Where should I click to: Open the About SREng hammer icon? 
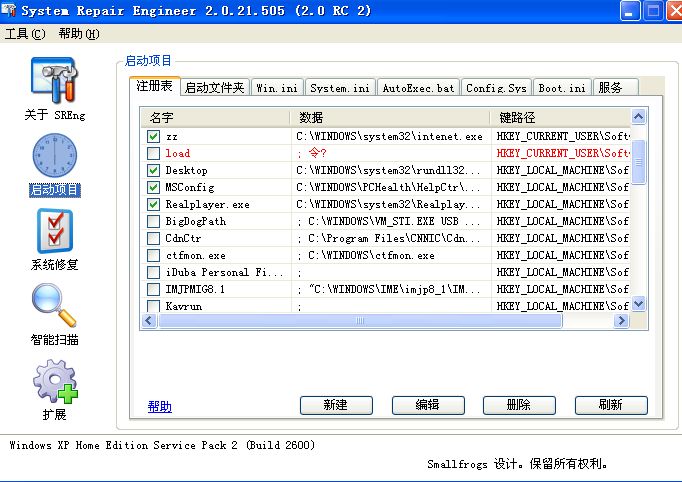click(54, 81)
